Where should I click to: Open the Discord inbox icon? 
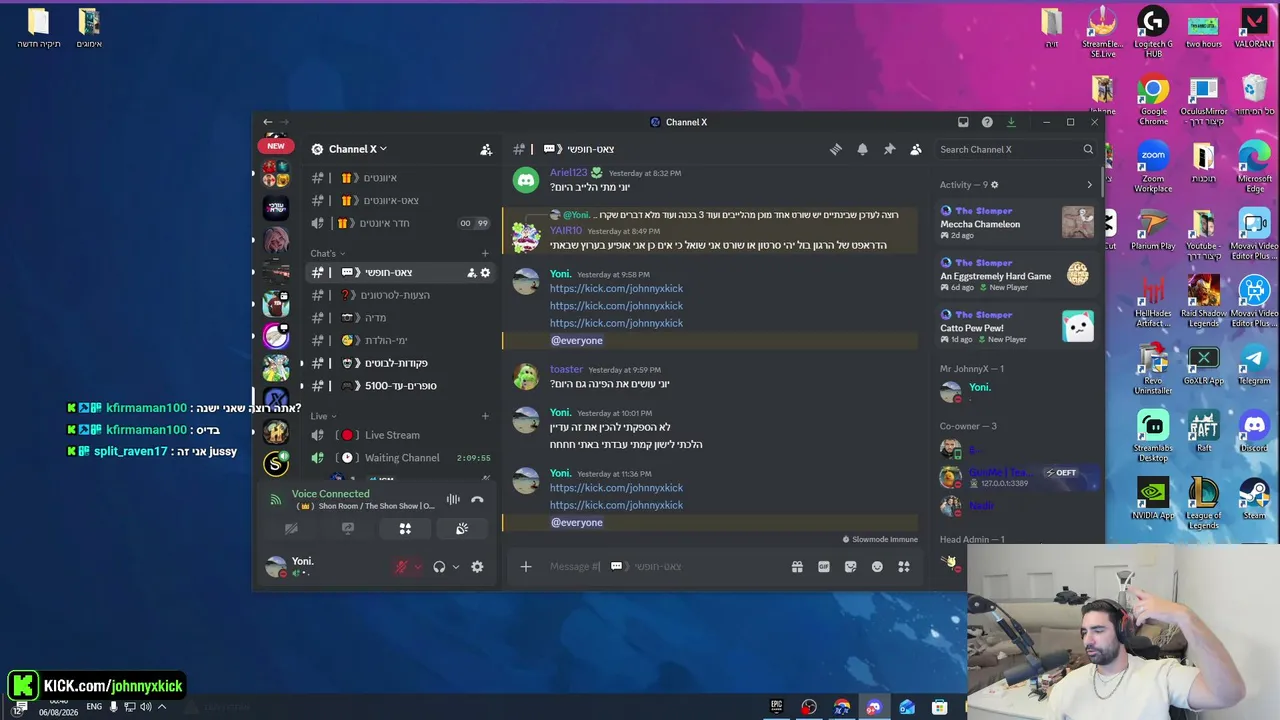click(x=963, y=122)
